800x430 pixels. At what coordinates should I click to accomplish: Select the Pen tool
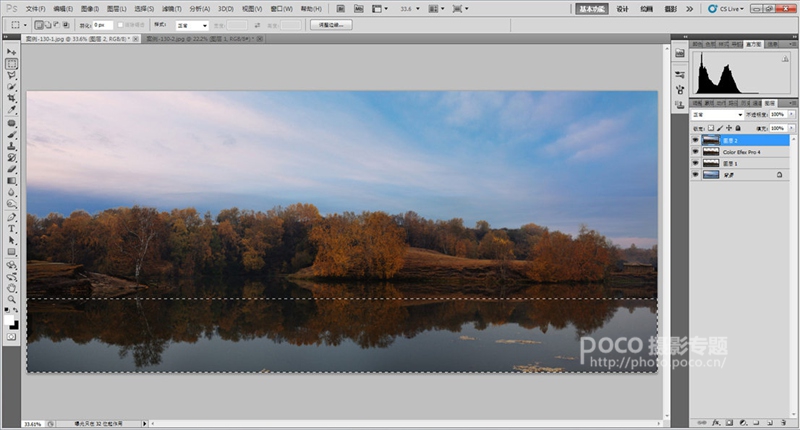pos(11,217)
